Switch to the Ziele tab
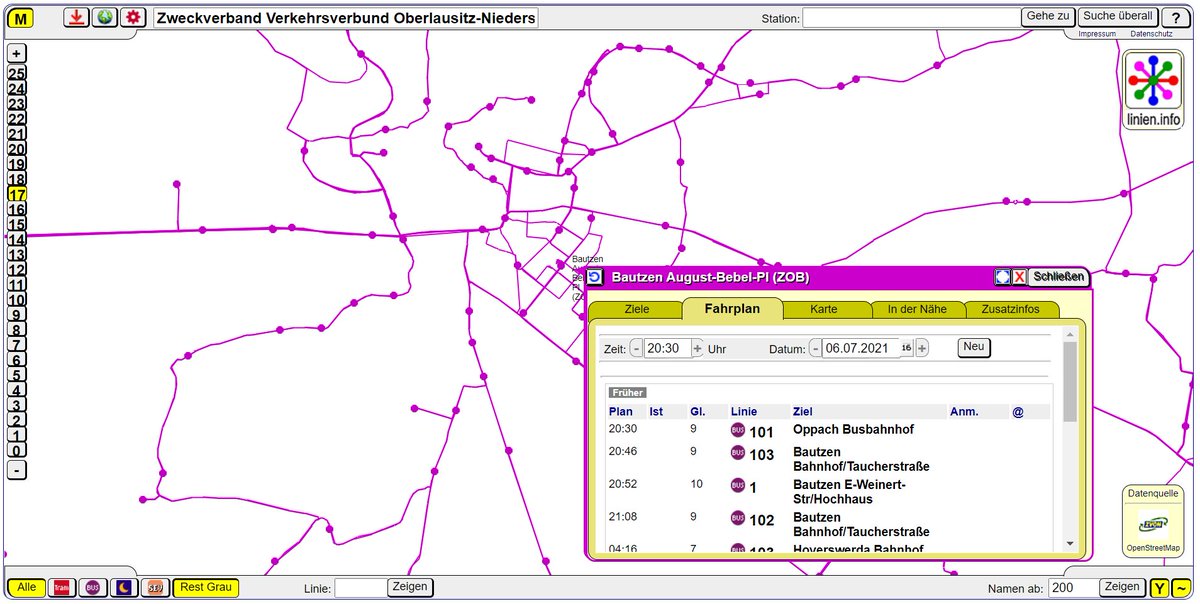Screen dimensions: 1200x604 [x=636, y=309]
